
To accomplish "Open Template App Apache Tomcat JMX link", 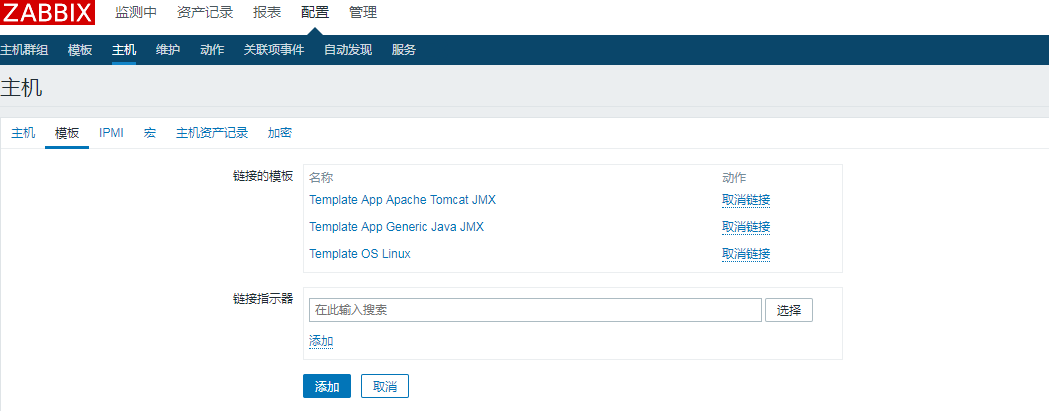I will pos(402,199).
